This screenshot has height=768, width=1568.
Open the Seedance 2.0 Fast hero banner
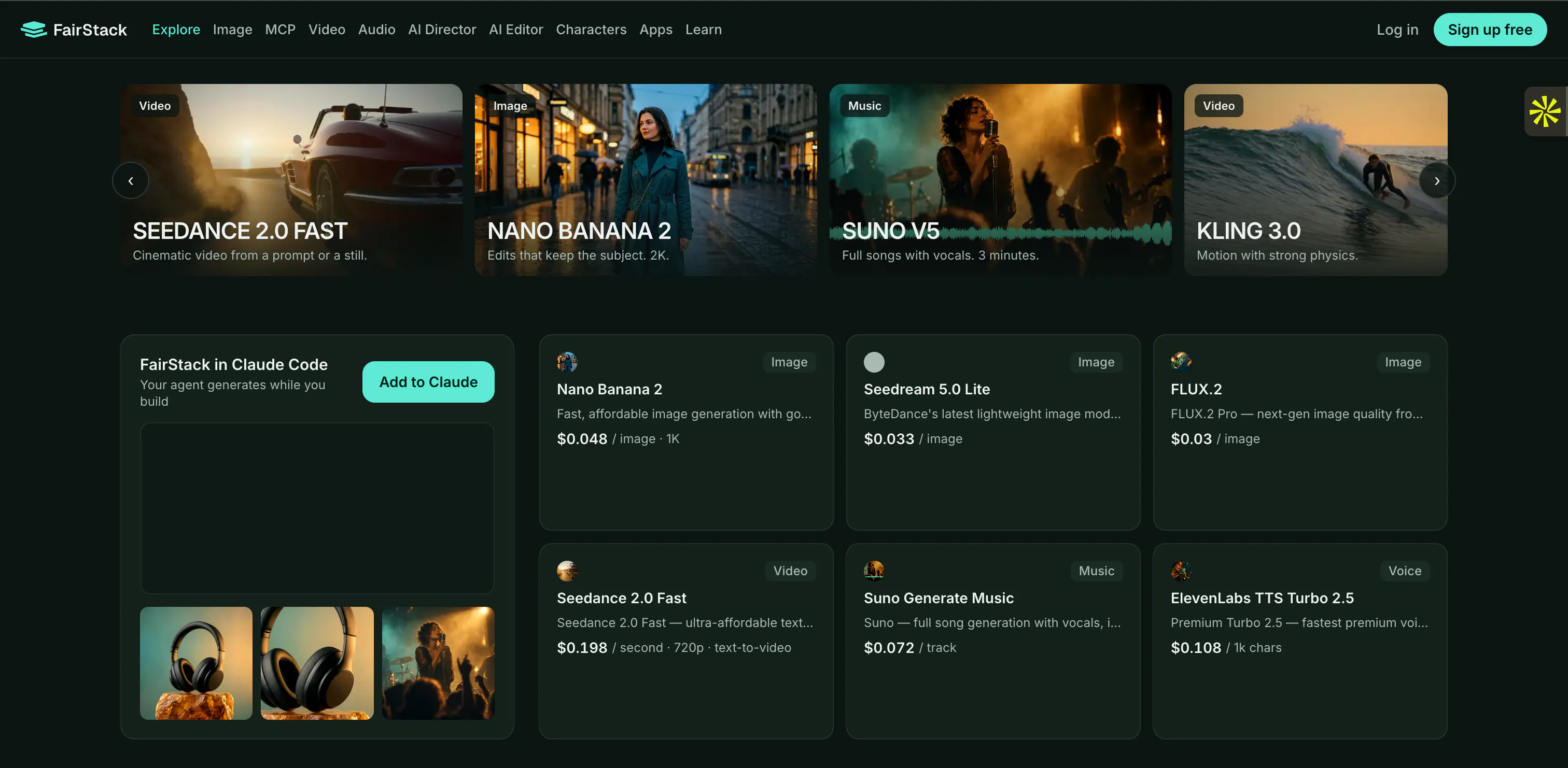click(x=291, y=179)
